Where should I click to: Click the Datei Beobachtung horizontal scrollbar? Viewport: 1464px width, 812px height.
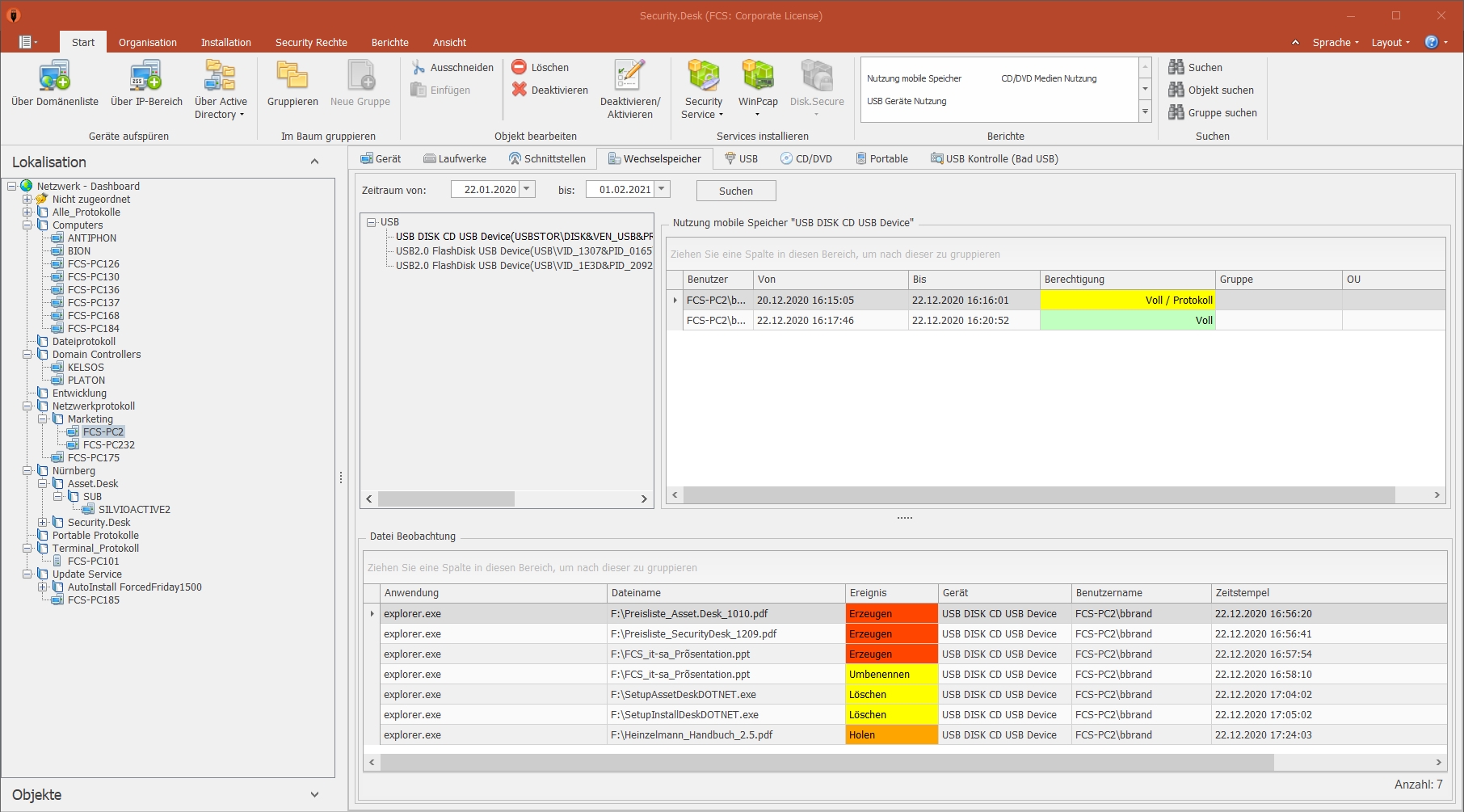coord(826,762)
